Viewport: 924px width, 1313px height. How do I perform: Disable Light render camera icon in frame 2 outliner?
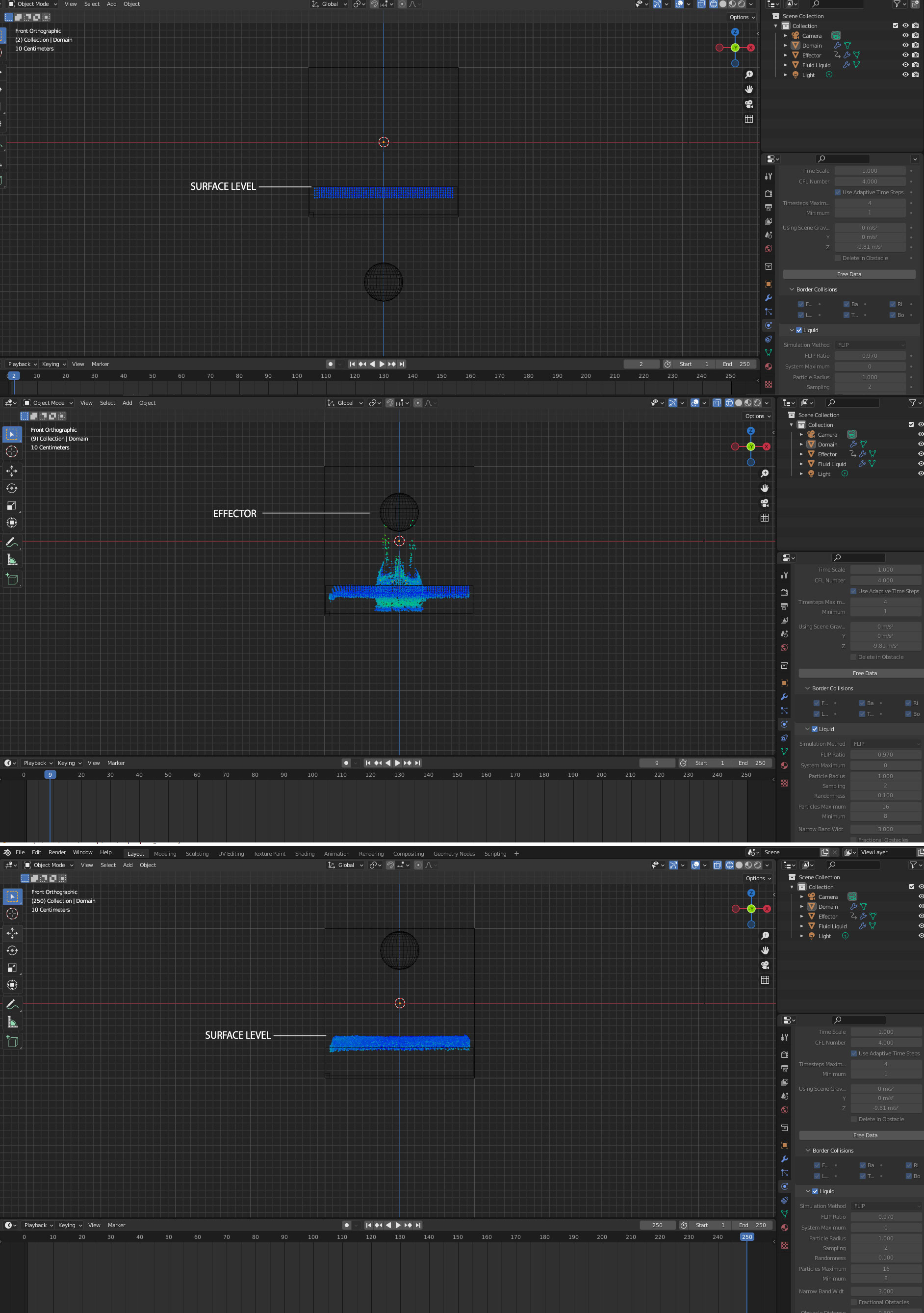(916, 75)
